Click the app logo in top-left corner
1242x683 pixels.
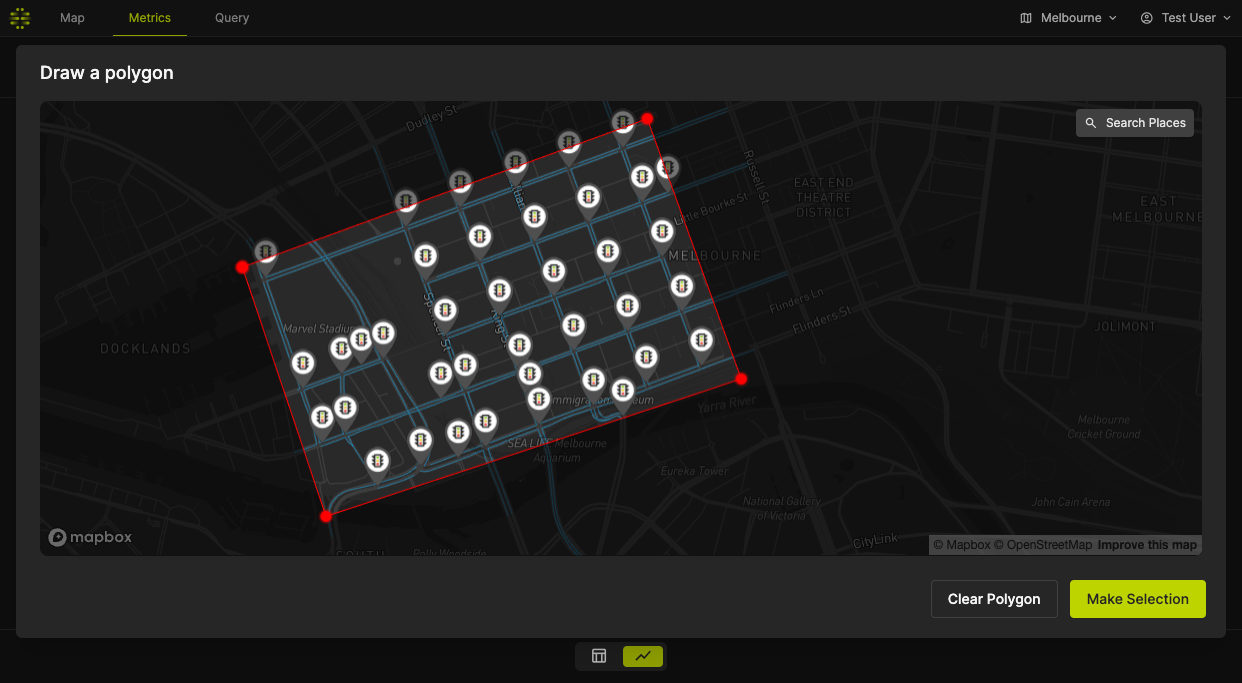20,18
